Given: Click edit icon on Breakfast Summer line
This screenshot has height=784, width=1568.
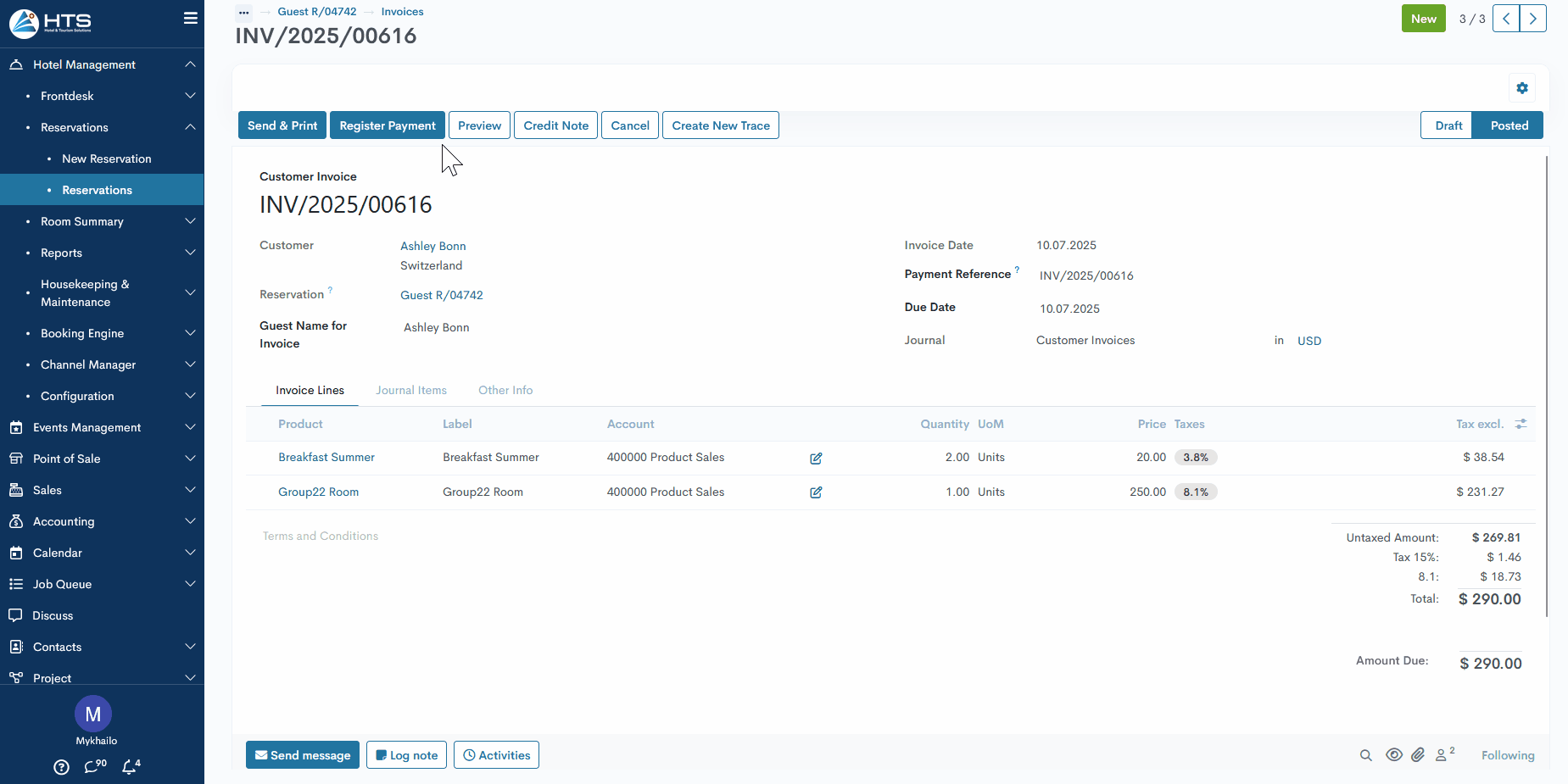Looking at the screenshot, I should click(x=816, y=459).
